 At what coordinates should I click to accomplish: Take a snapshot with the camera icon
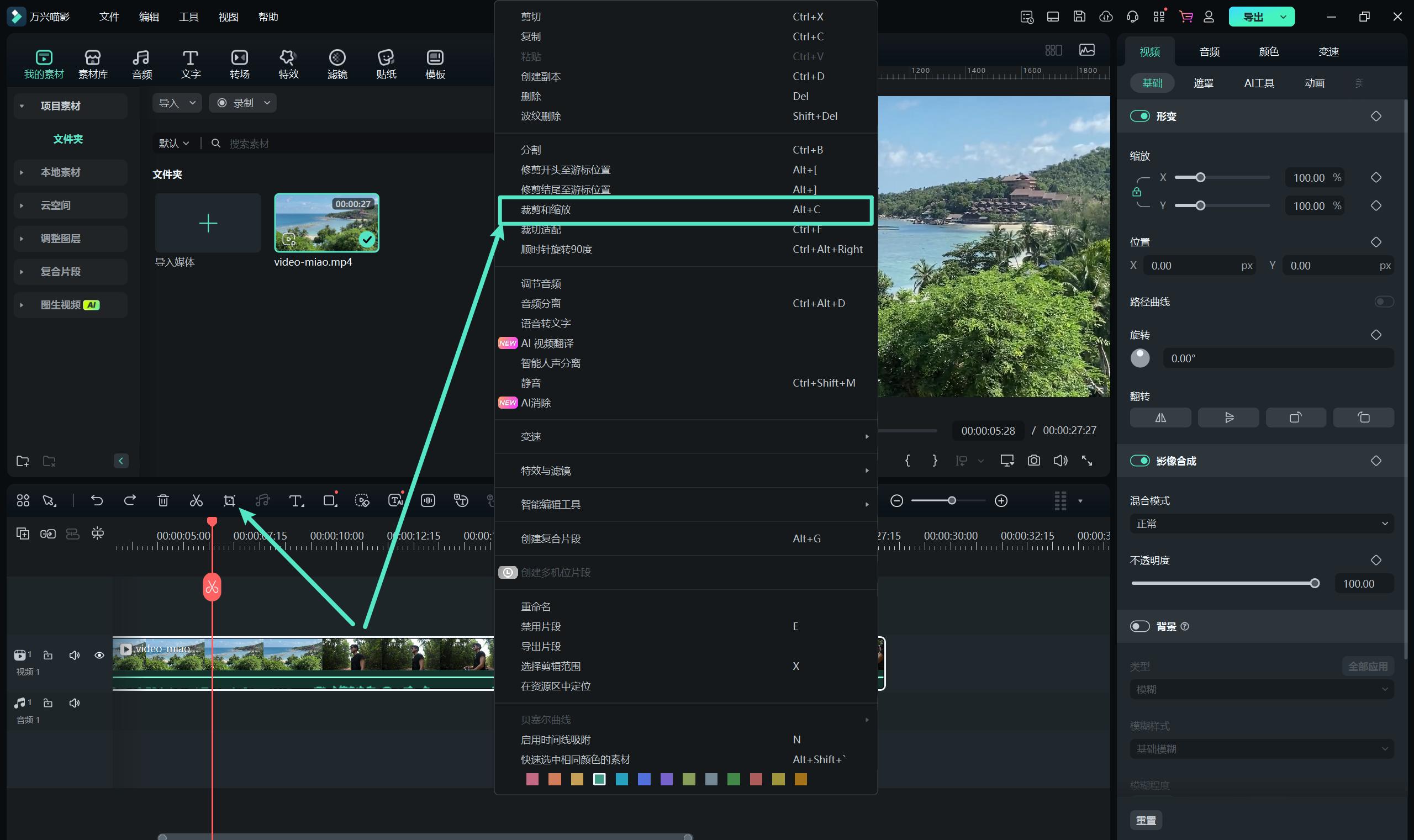click(1033, 461)
